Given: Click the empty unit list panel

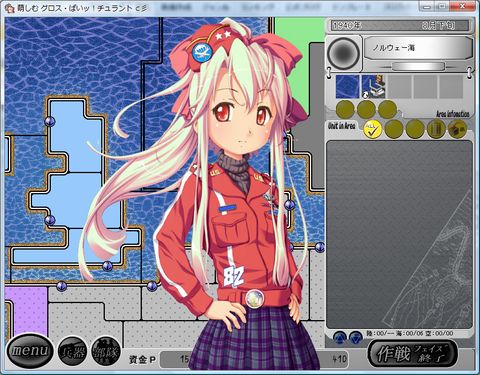Looking at the screenshot, I should [x=399, y=234].
